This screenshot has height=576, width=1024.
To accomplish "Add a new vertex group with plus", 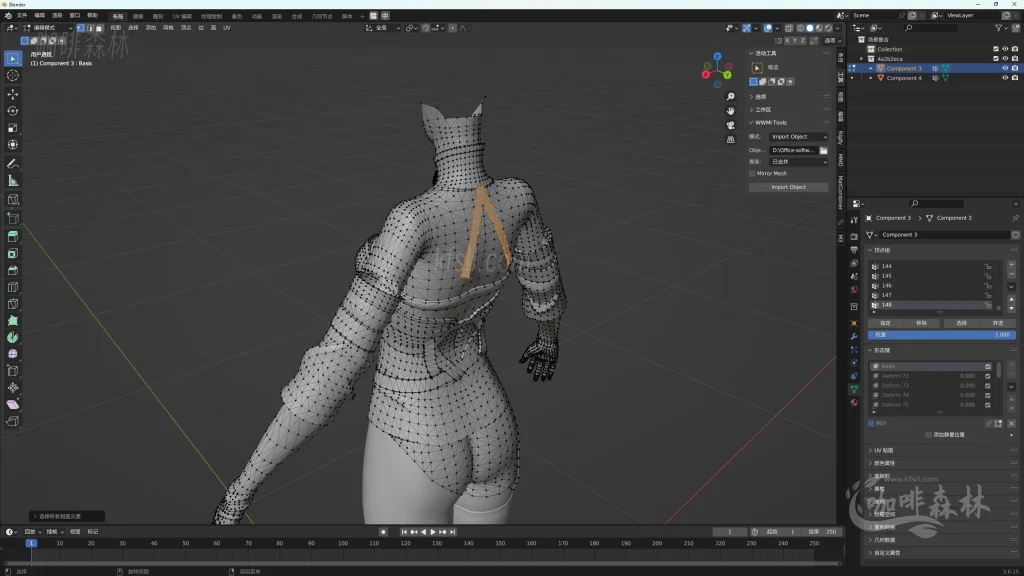I will click(x=1011, y=264).
